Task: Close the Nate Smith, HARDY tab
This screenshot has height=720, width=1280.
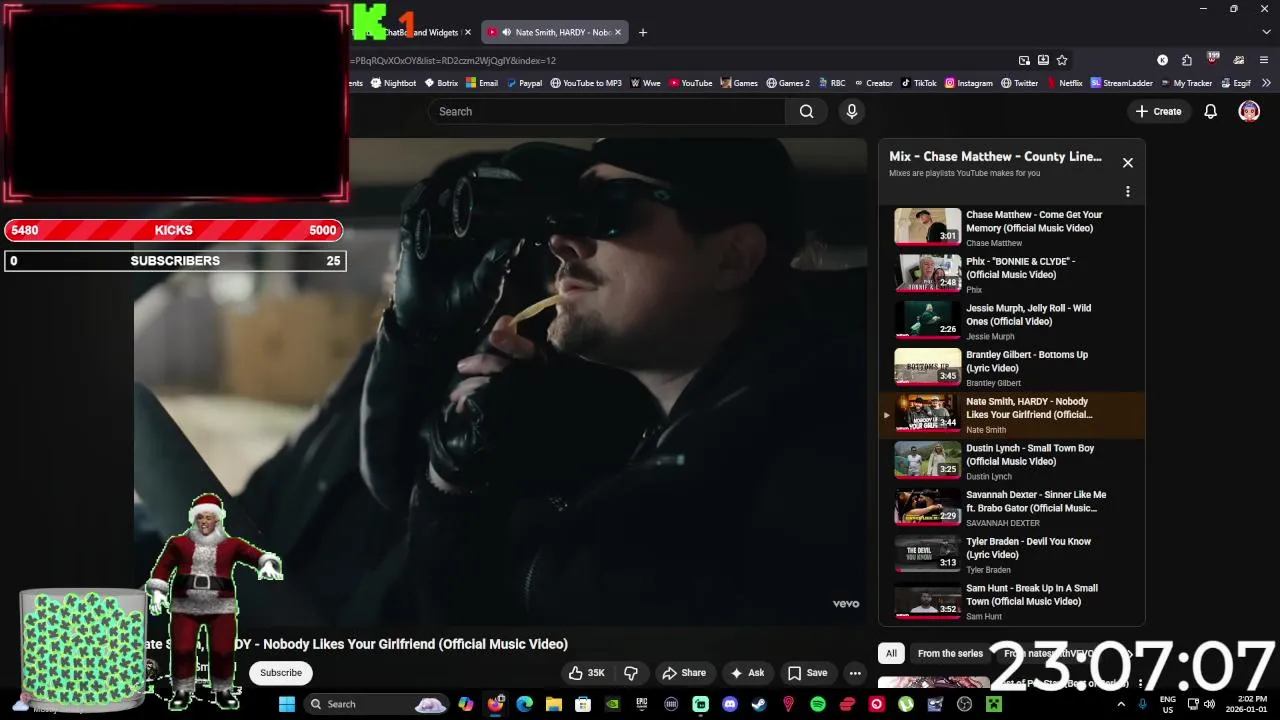Action: 618,32
